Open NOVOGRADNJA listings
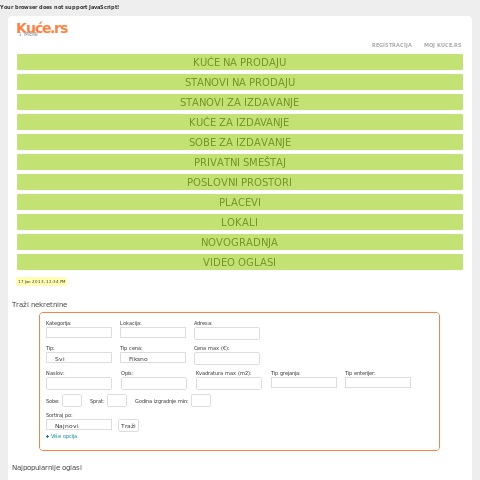Screen dimensions: 480x480 240,242
